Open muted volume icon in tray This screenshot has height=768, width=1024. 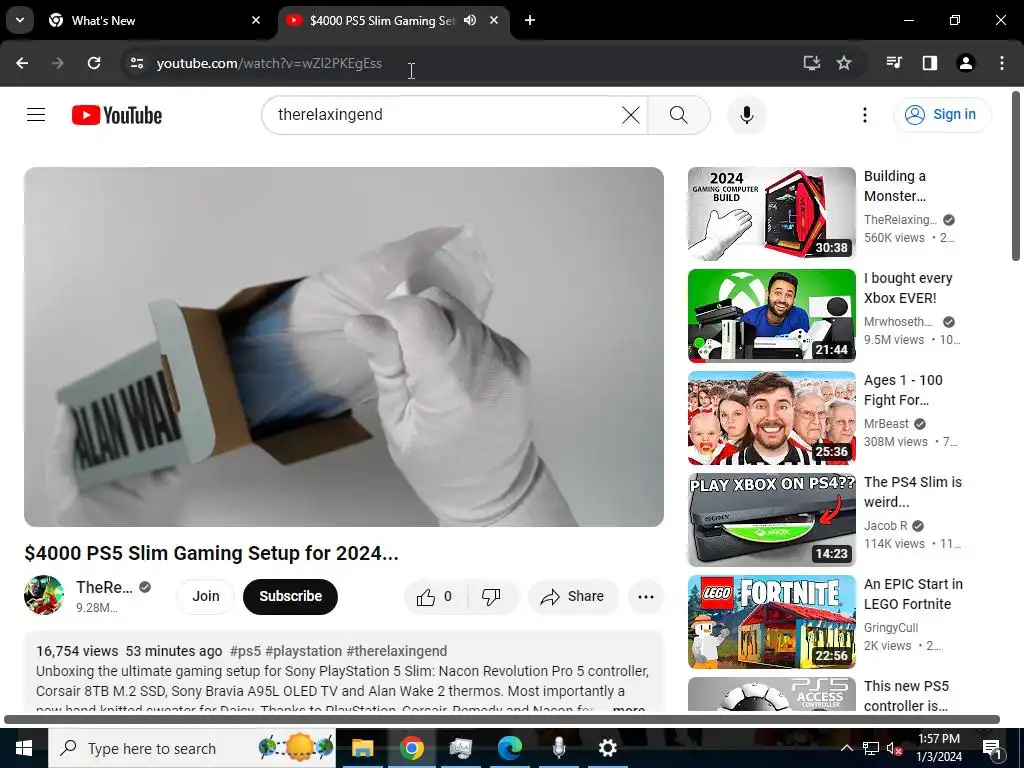point(895,748)
